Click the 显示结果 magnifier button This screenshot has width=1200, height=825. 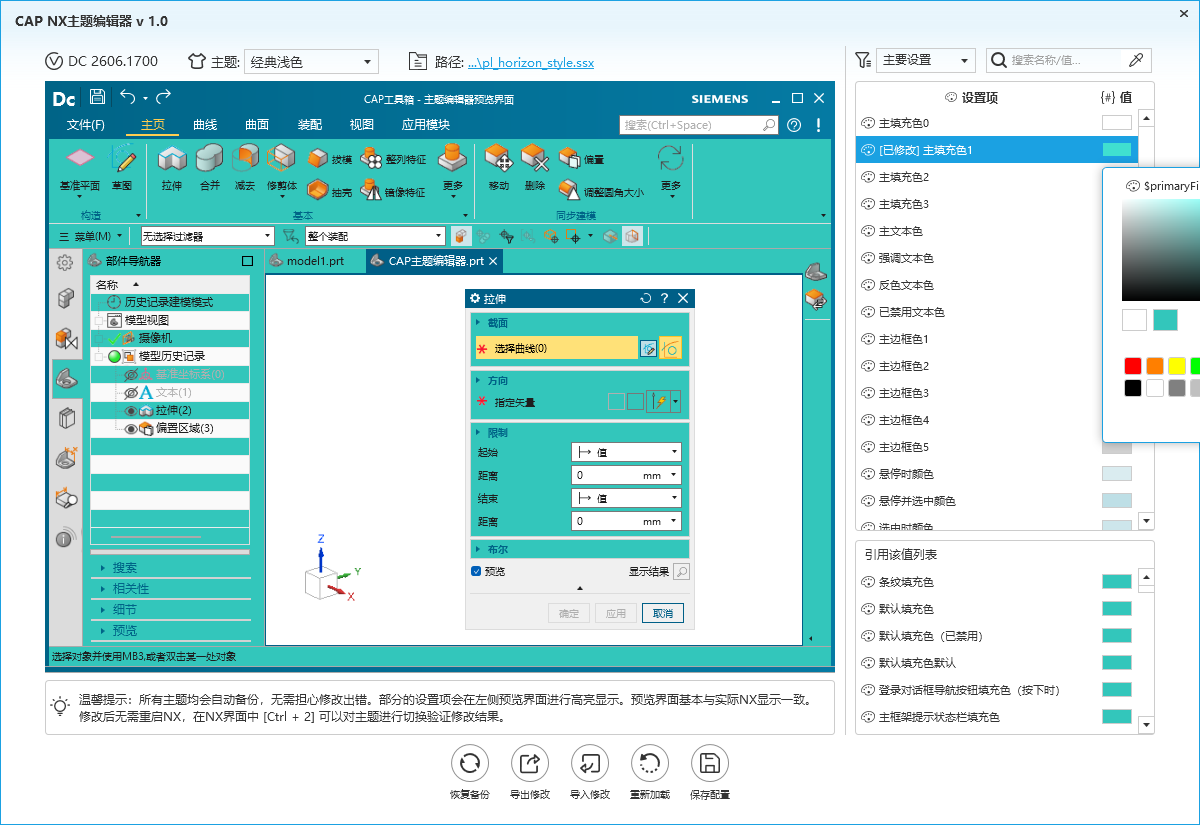click(x=681, y=572)
